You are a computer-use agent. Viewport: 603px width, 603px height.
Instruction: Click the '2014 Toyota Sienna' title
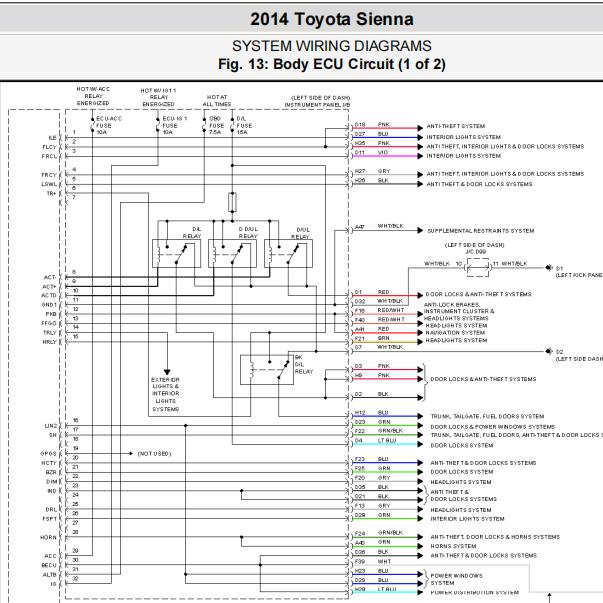click(x=332, y=19)
